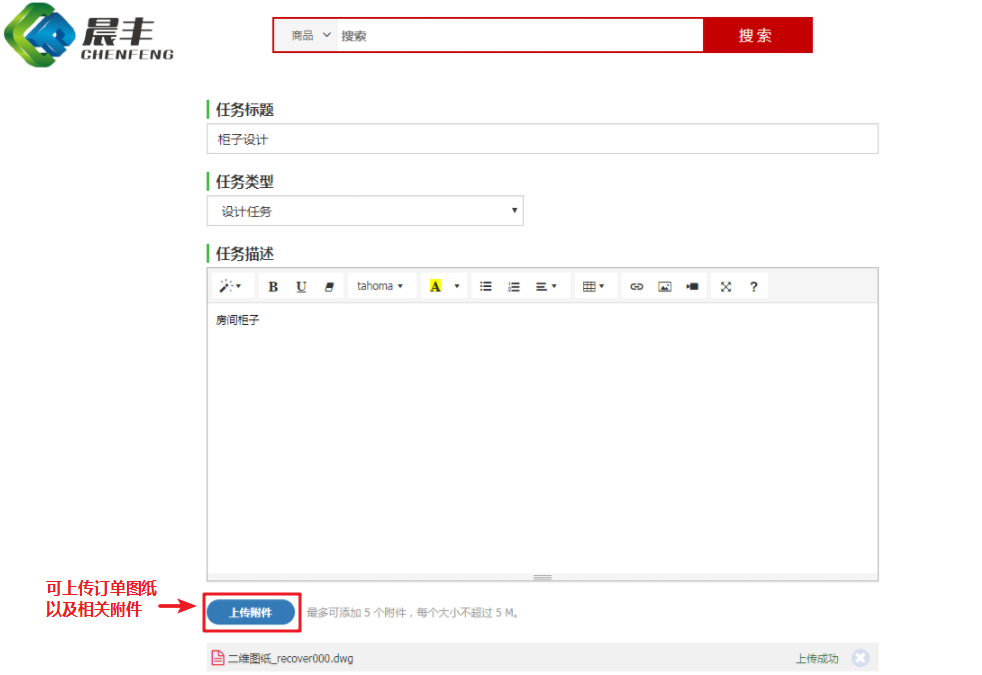
Task: Open the color options arrow beside A
Action: [457, 286]
